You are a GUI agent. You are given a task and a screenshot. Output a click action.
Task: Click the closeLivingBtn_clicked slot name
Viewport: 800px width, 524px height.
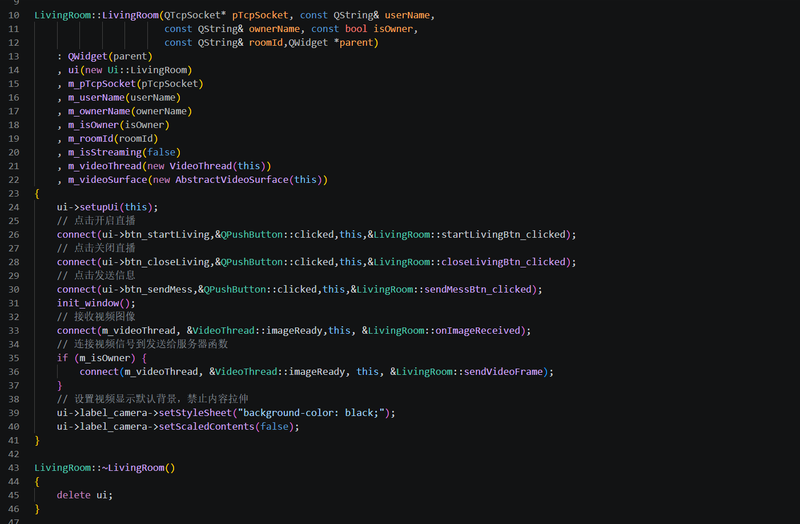[503, 262]
